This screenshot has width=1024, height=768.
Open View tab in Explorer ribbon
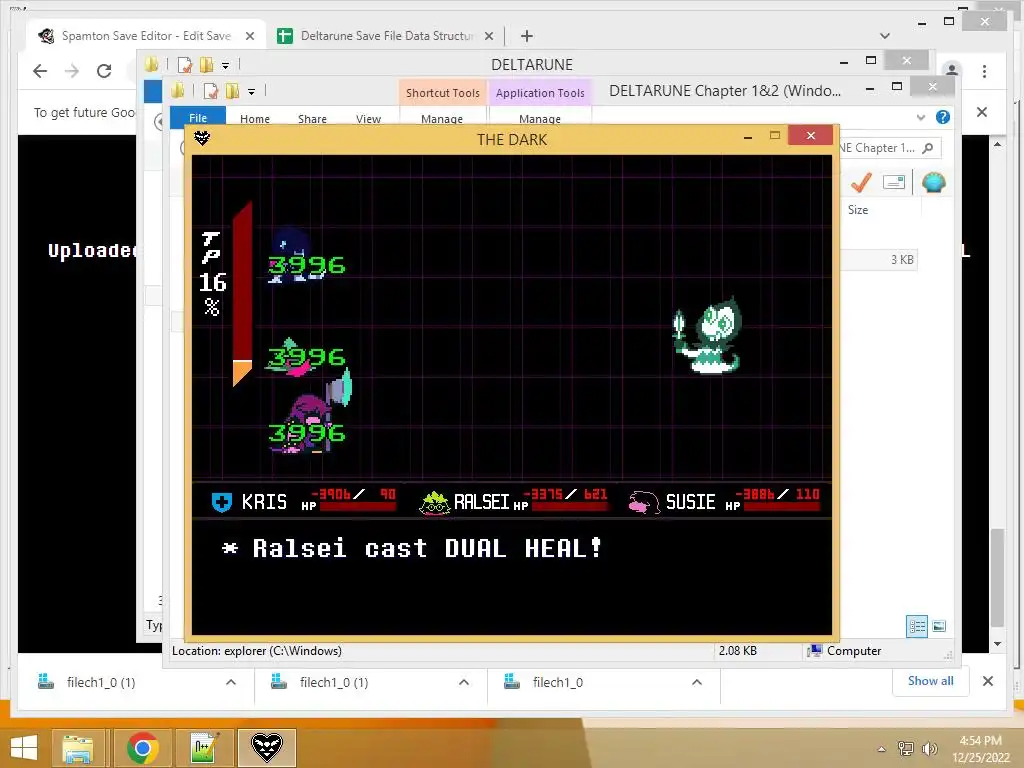coord(368,119)
